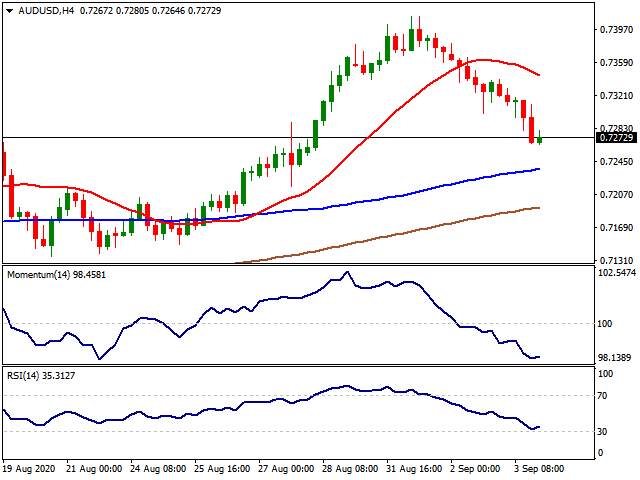This screenshot has width=640, height=480.
Task: Click the RSI 30 level label
Action: (602, 431)
